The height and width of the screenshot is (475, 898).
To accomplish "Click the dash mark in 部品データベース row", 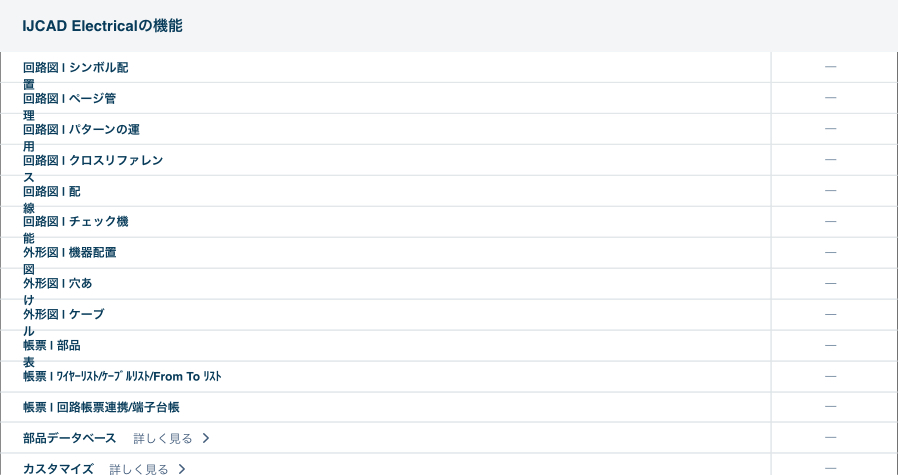I will (830, 438).
